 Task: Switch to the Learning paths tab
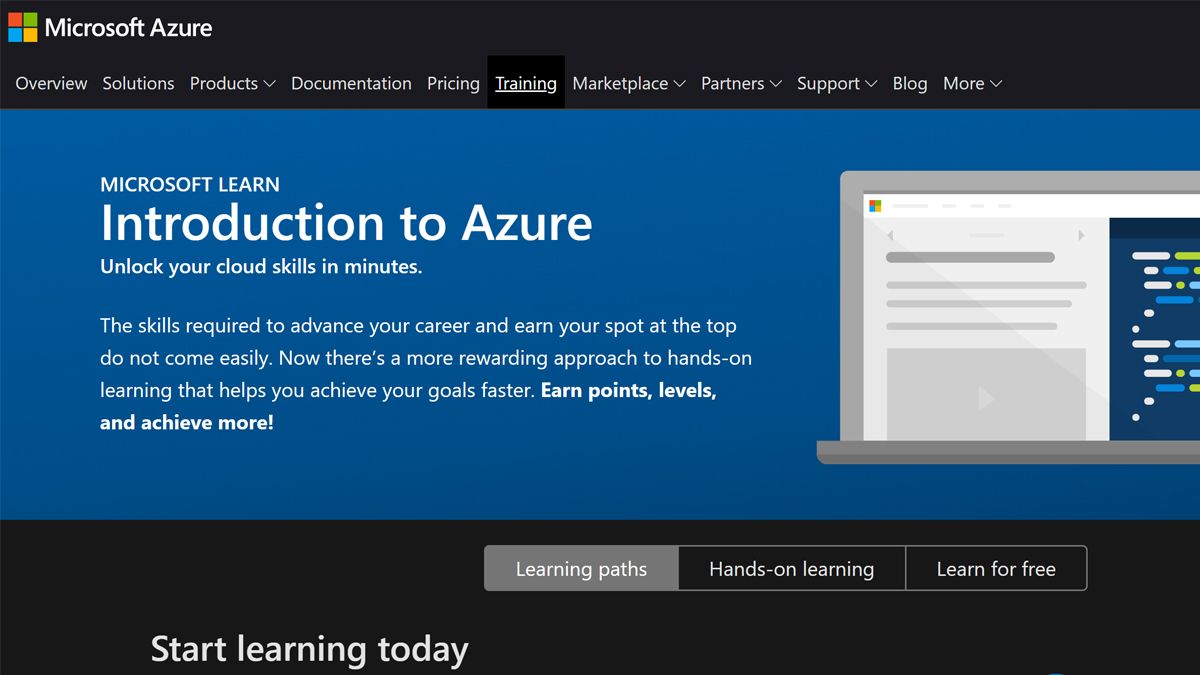click(581, 568)
